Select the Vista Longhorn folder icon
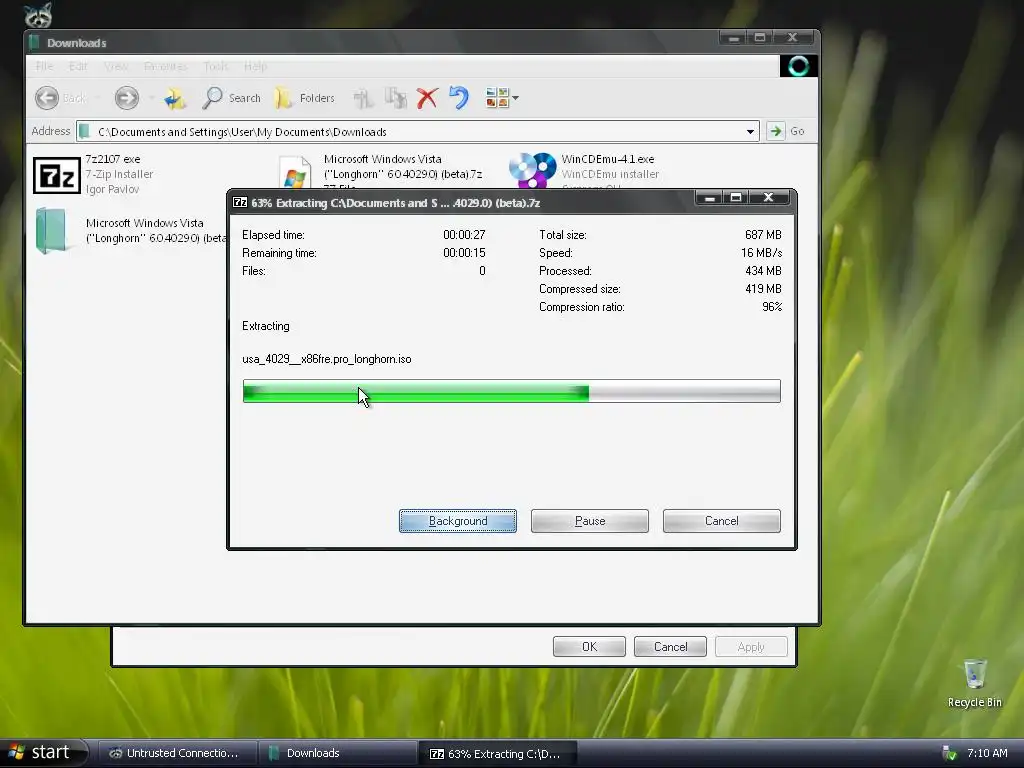This screenshot has height=768, width=1024. click(x=51, y=230)
